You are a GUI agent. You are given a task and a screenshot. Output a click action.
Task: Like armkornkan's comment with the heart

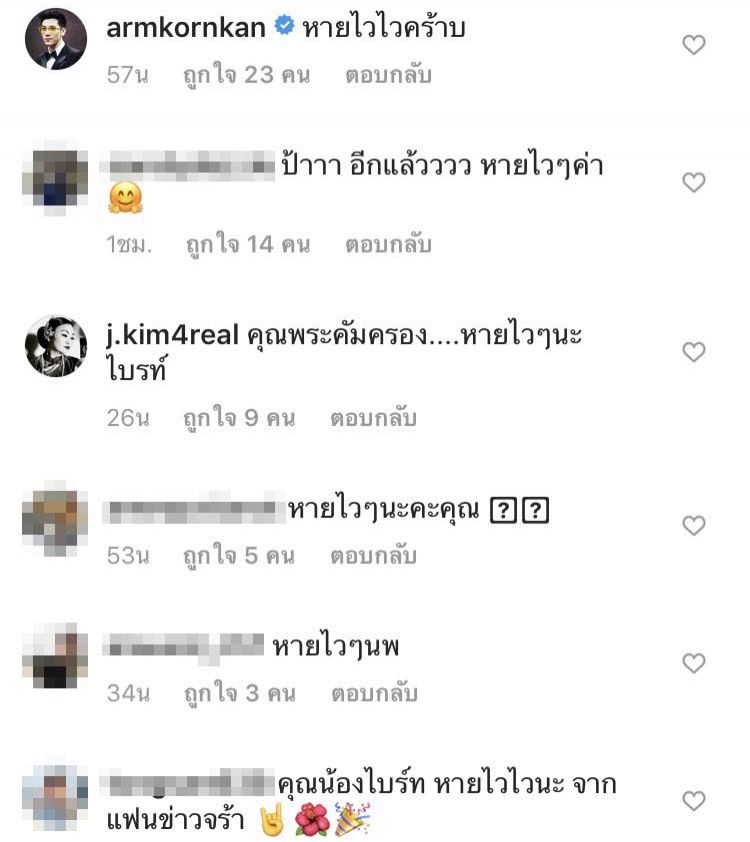694,45
